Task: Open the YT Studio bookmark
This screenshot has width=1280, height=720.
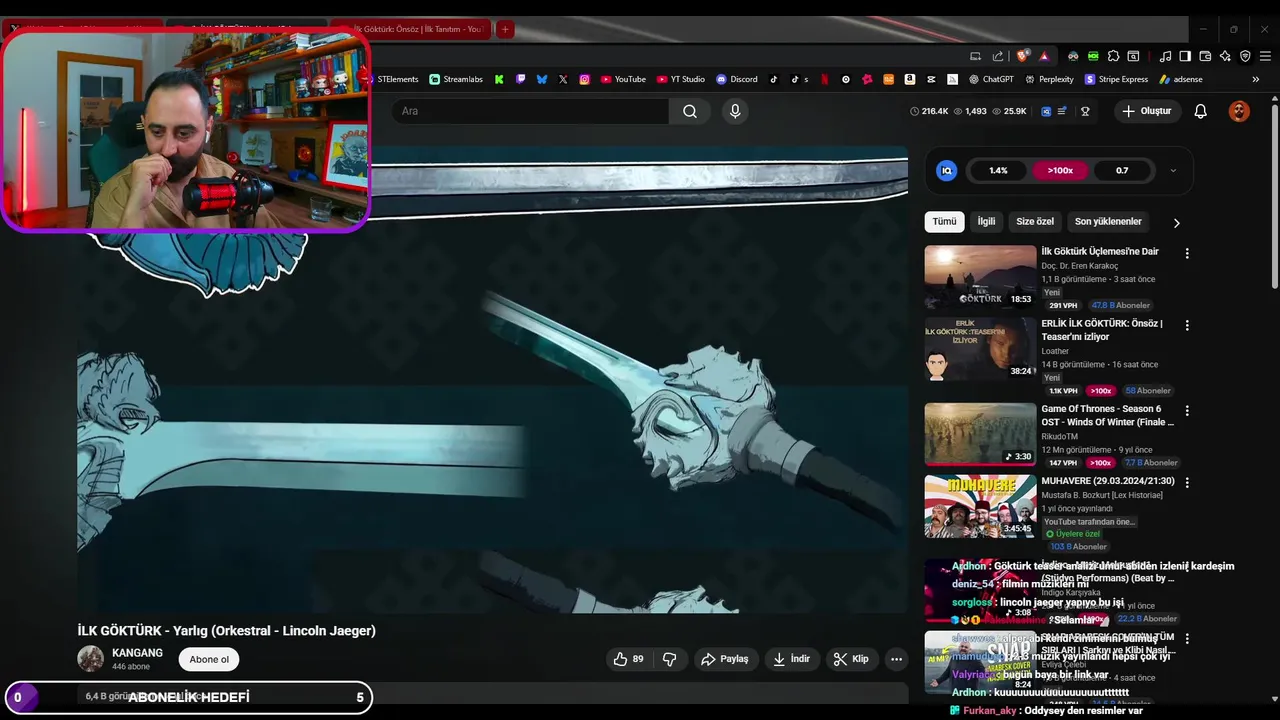Action: point(681,79)
